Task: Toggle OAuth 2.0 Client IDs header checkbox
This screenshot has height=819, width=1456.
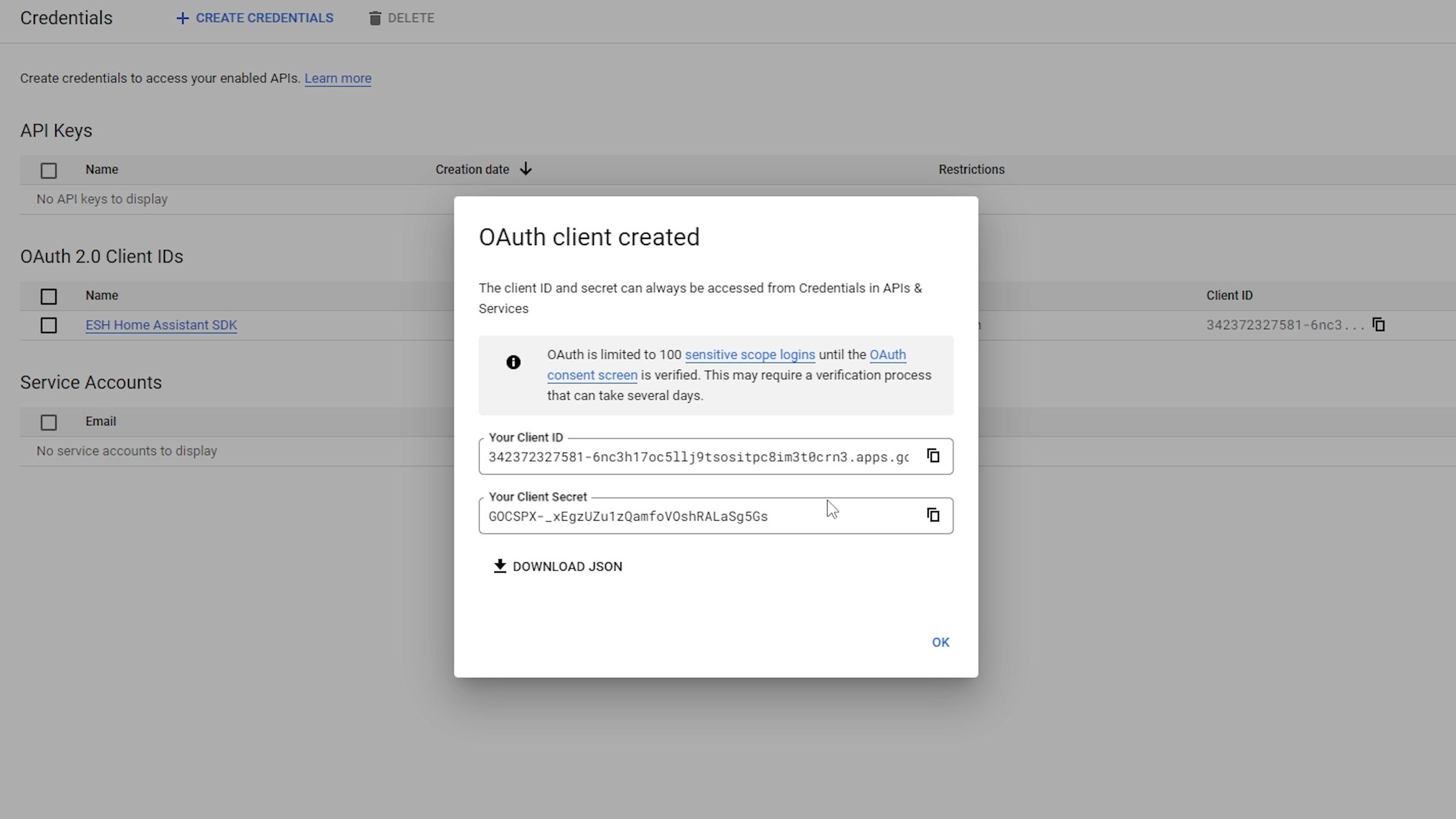Action: pos(49,296)
